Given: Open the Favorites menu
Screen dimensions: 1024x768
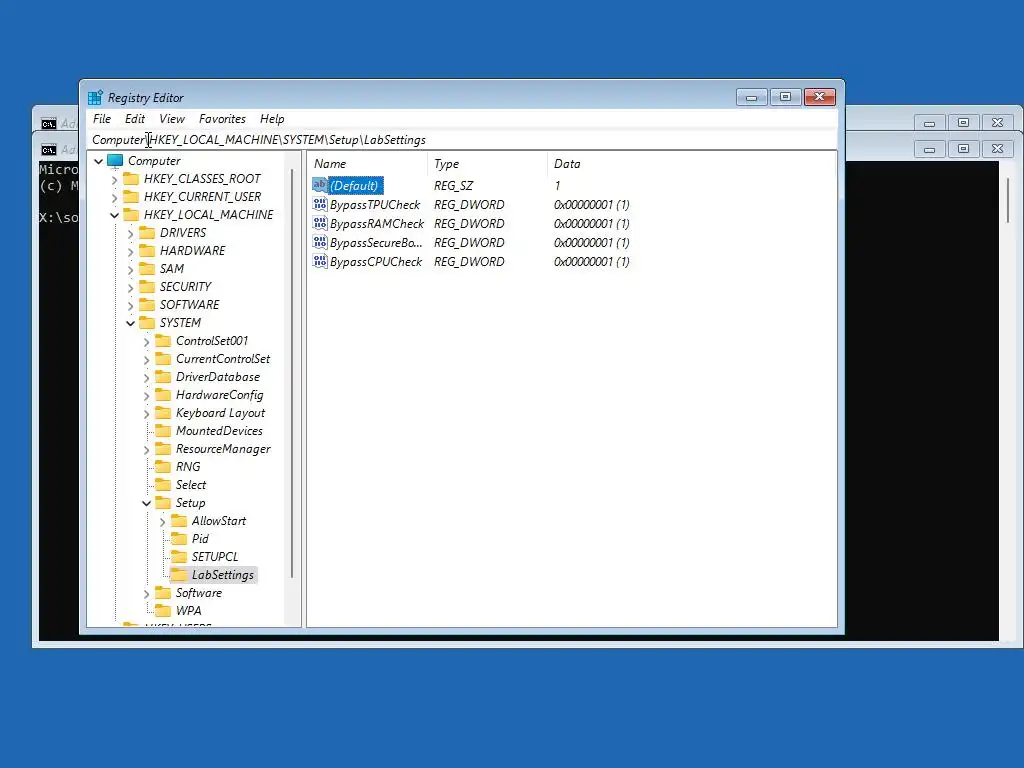Looking at the screenshot, I should tap(222, 119).
